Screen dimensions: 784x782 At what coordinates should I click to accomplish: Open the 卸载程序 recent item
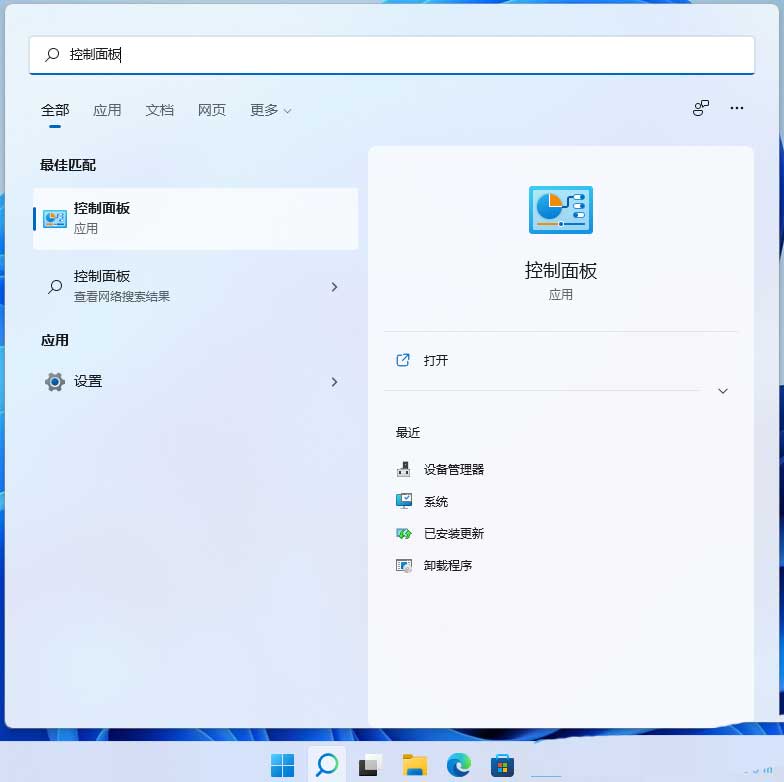[447, 565]
